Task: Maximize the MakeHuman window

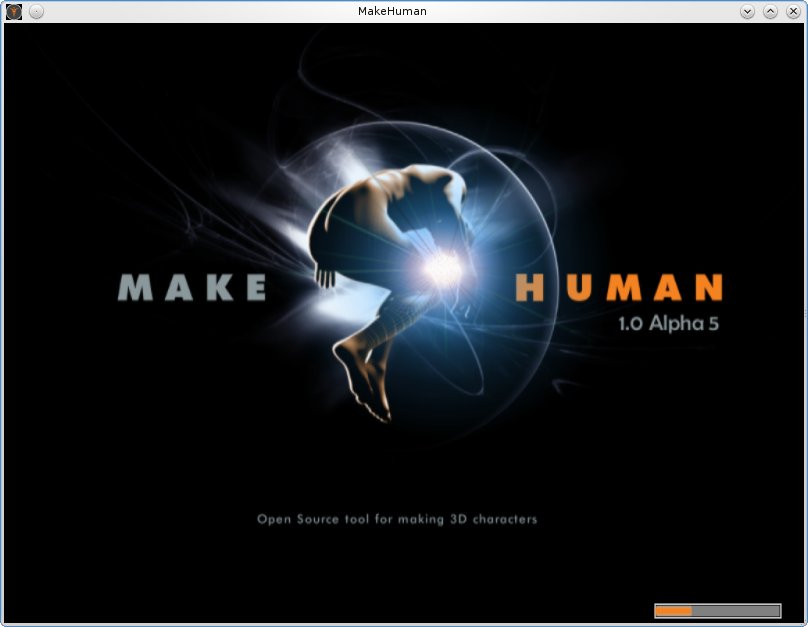Action: pos(770,11)
